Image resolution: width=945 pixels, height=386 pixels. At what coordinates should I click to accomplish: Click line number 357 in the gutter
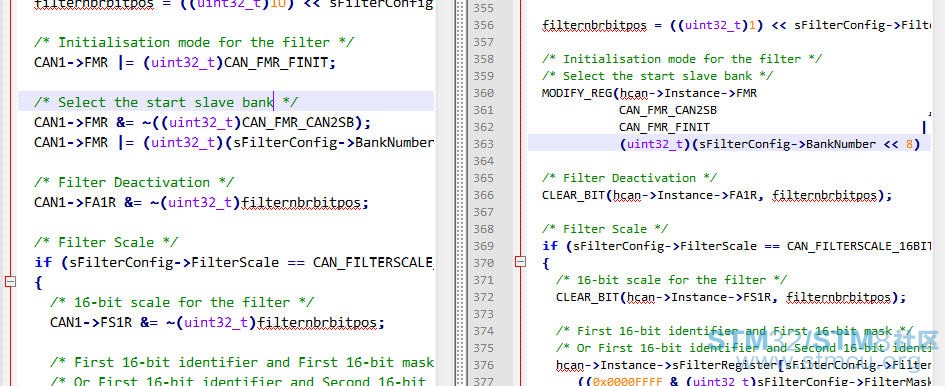tap(483, 42)
